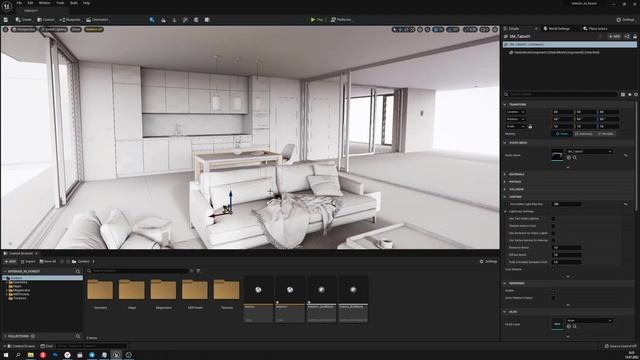Click the blueprint/add script icon in Details
Image resolution: width=640 pixels, height=360 pixels.
pos(627,36)
